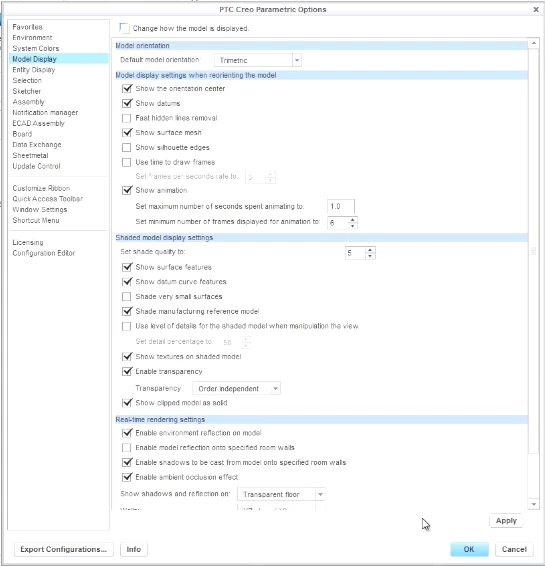Check Shade very small surfaces
The width and height of the screenshot is (545, 566).
point(127,297)
